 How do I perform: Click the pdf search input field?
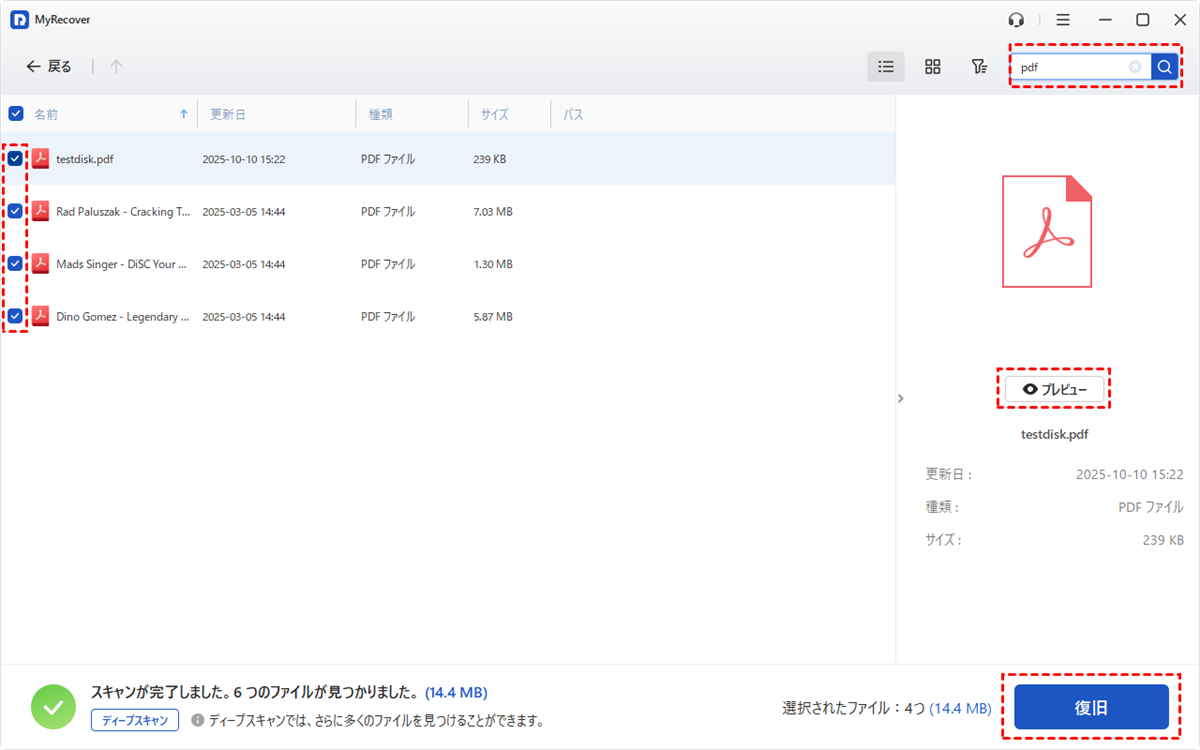click(1070, 67)
